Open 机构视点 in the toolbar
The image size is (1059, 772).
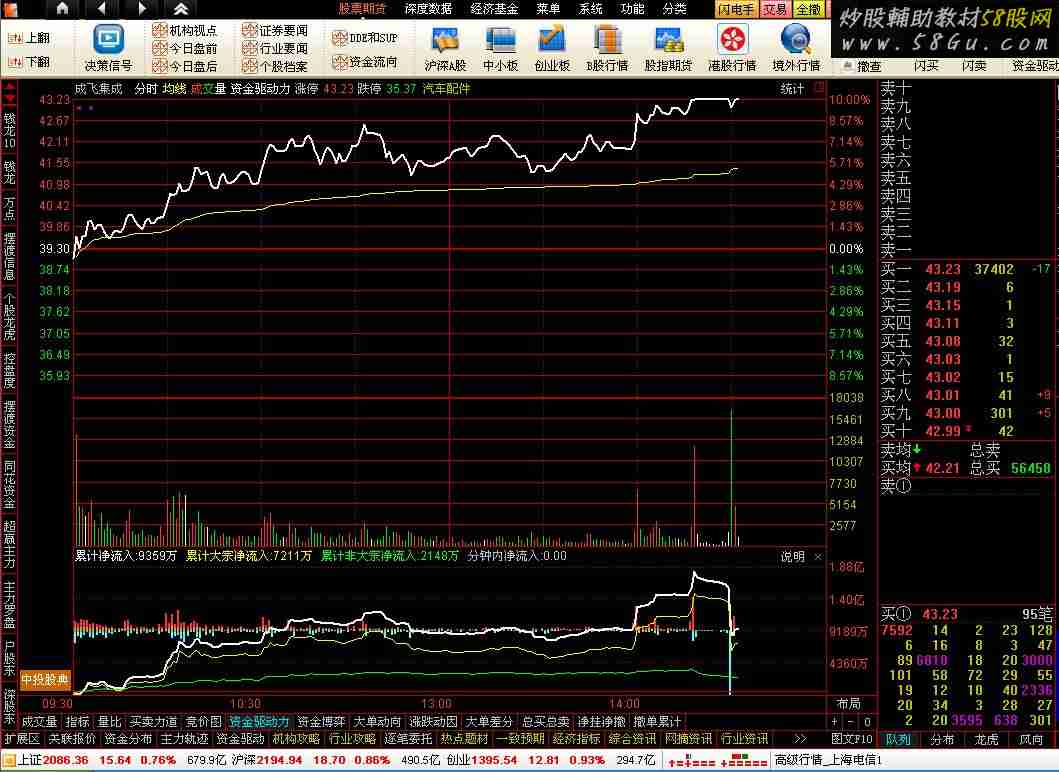(185, 30)
